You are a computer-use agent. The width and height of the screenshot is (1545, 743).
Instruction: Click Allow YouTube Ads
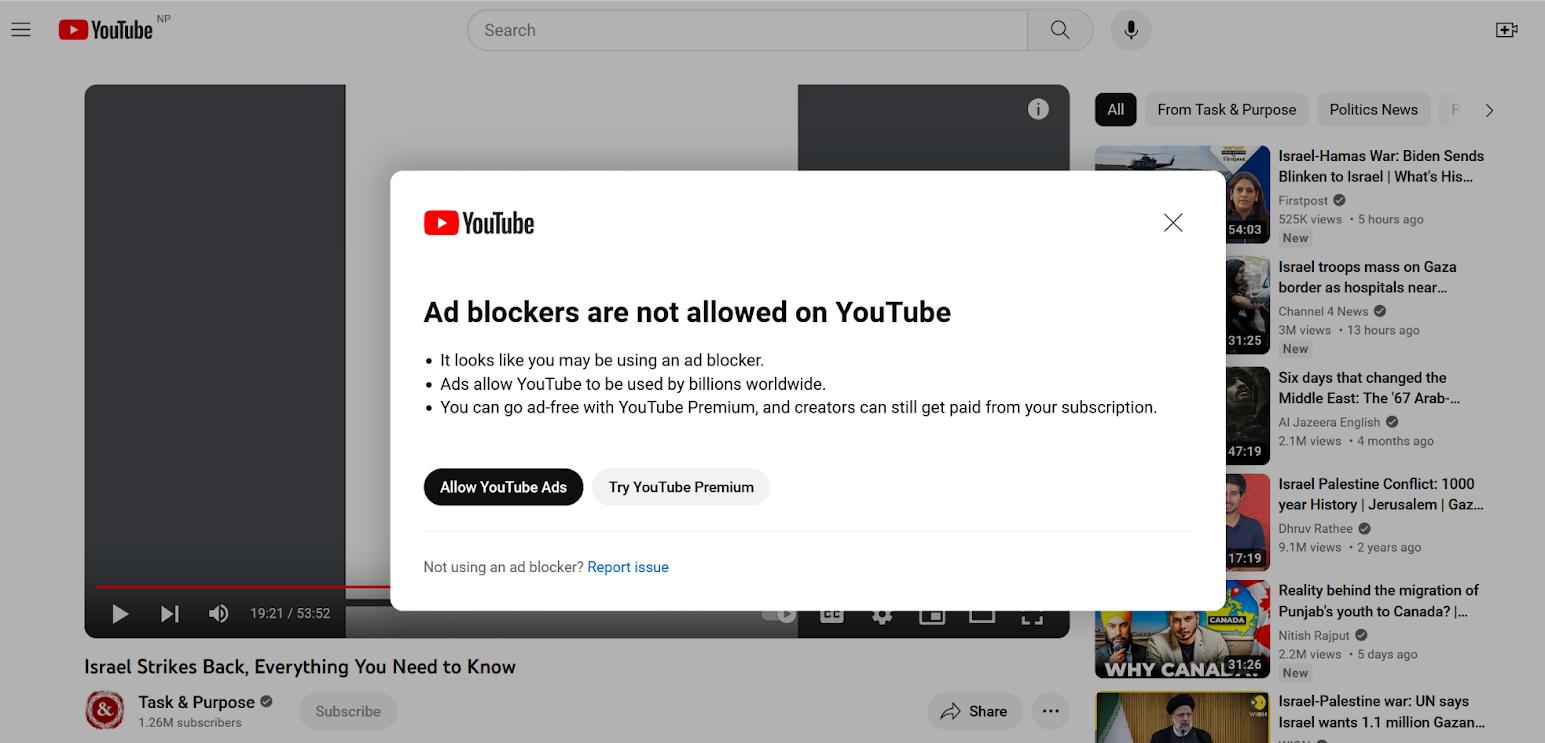point(503,487)
